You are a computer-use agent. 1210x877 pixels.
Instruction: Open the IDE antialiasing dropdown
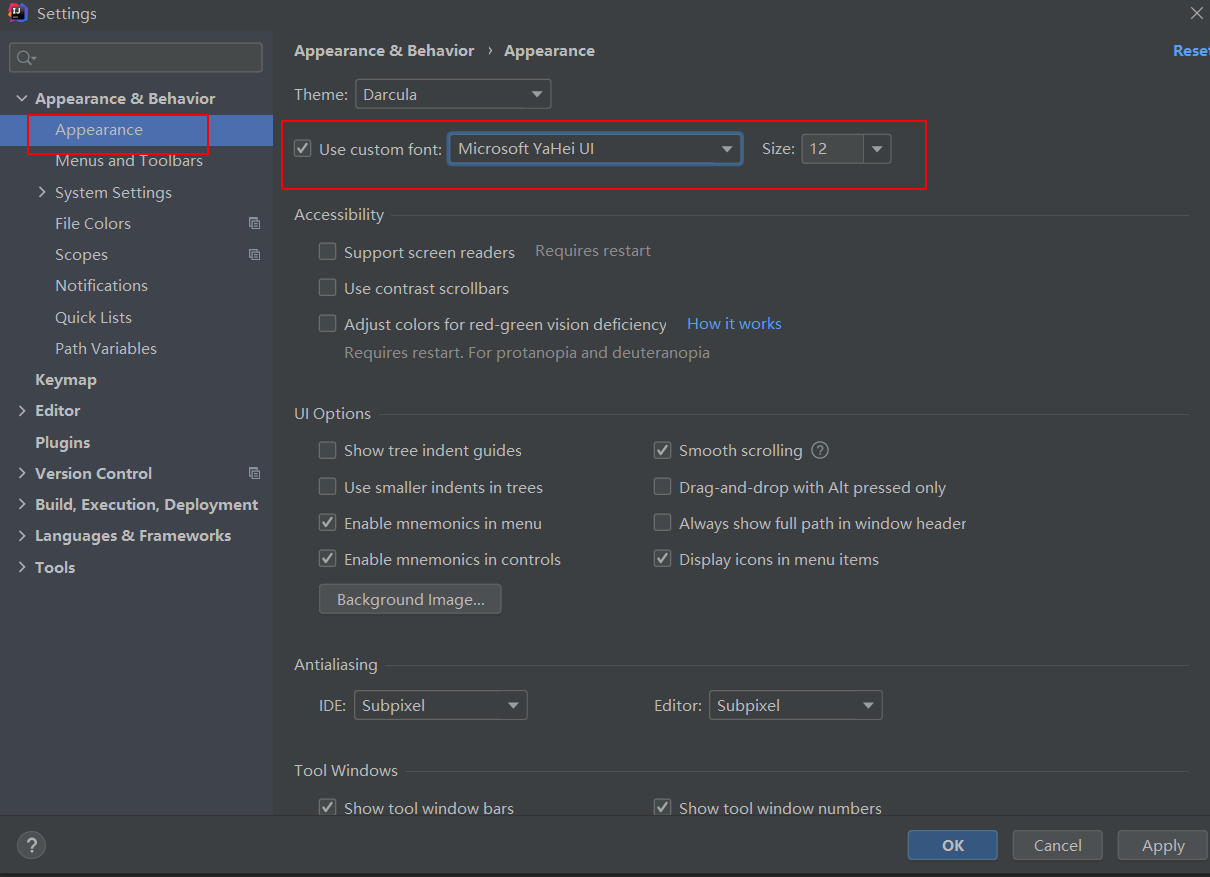point(440,705)
